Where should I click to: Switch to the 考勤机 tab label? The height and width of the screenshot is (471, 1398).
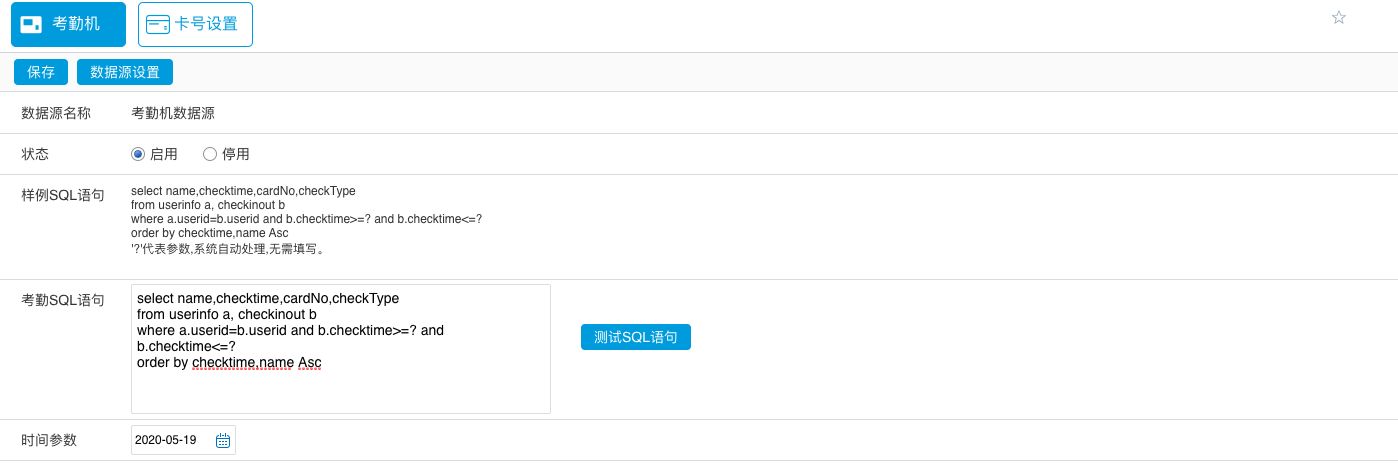pos(76,24)
